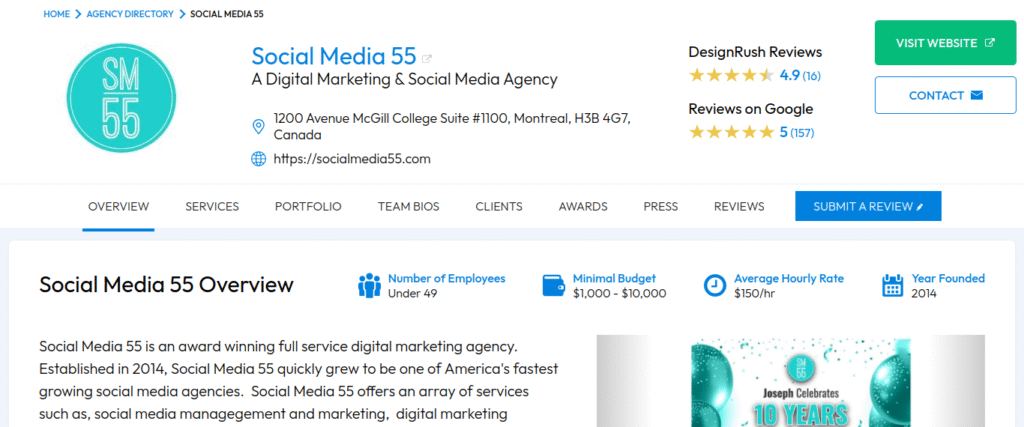Click the Year Founded calendar icon

pyautogui.click(x=893, y=286)
